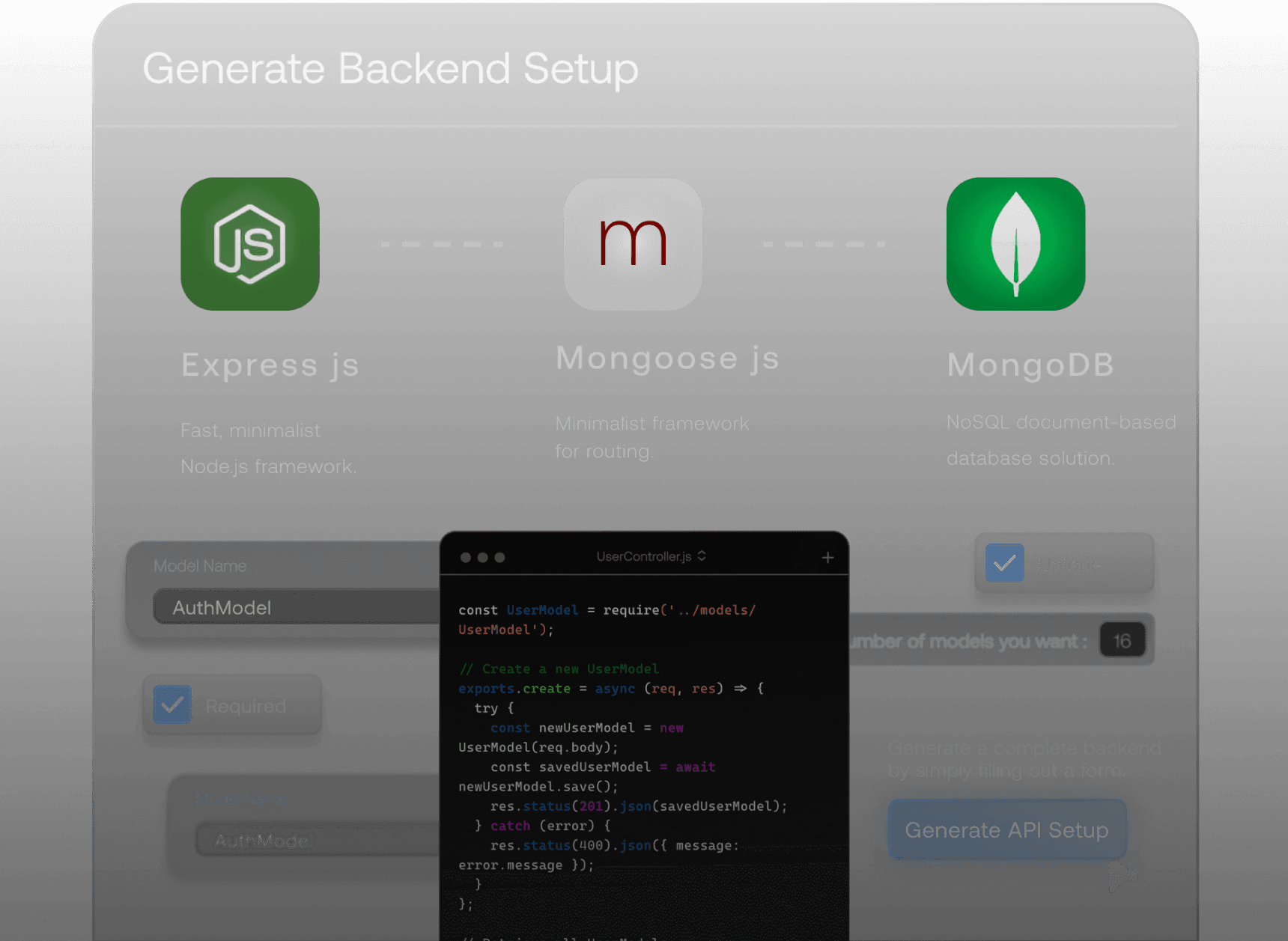Click the Express js Node icon
The image size is (1288, 941).
[x=250, y=244]
